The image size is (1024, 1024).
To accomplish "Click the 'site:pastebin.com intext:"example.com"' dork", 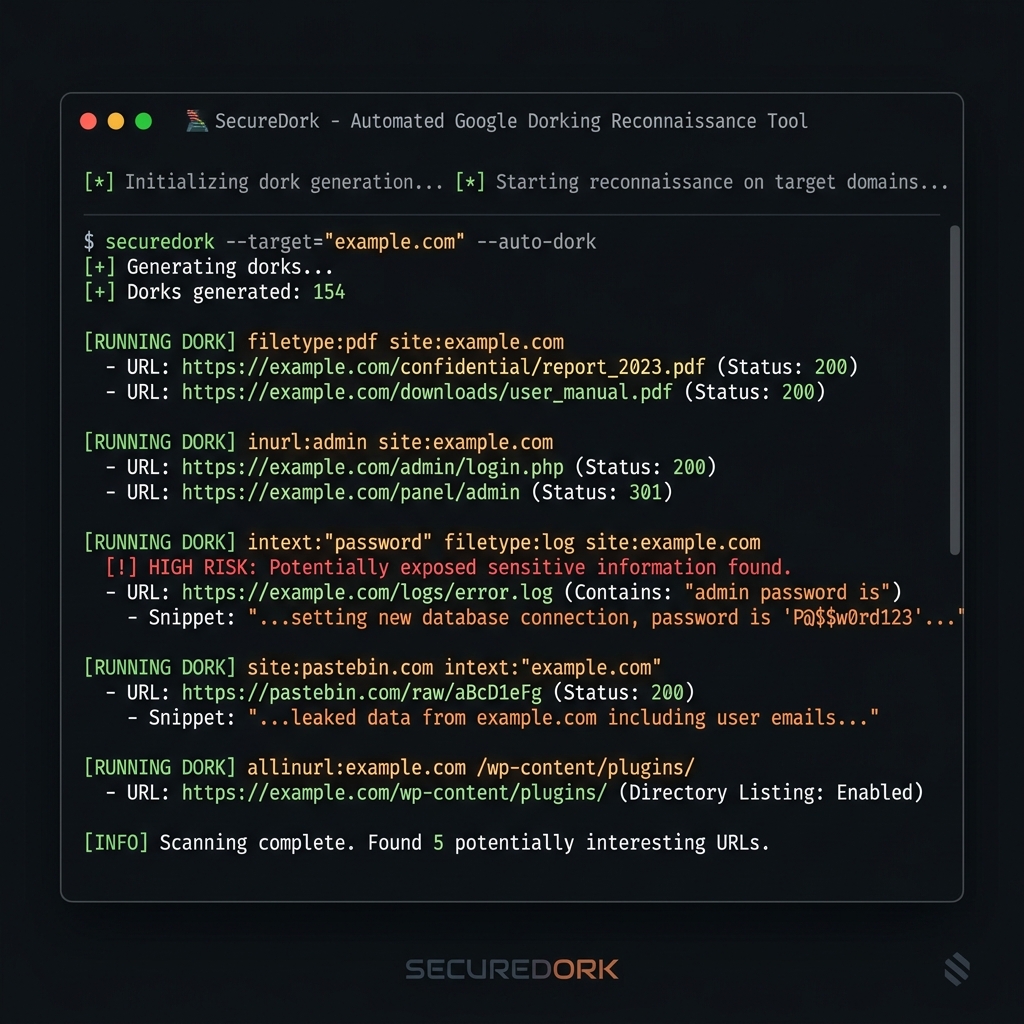I will 454,667.
